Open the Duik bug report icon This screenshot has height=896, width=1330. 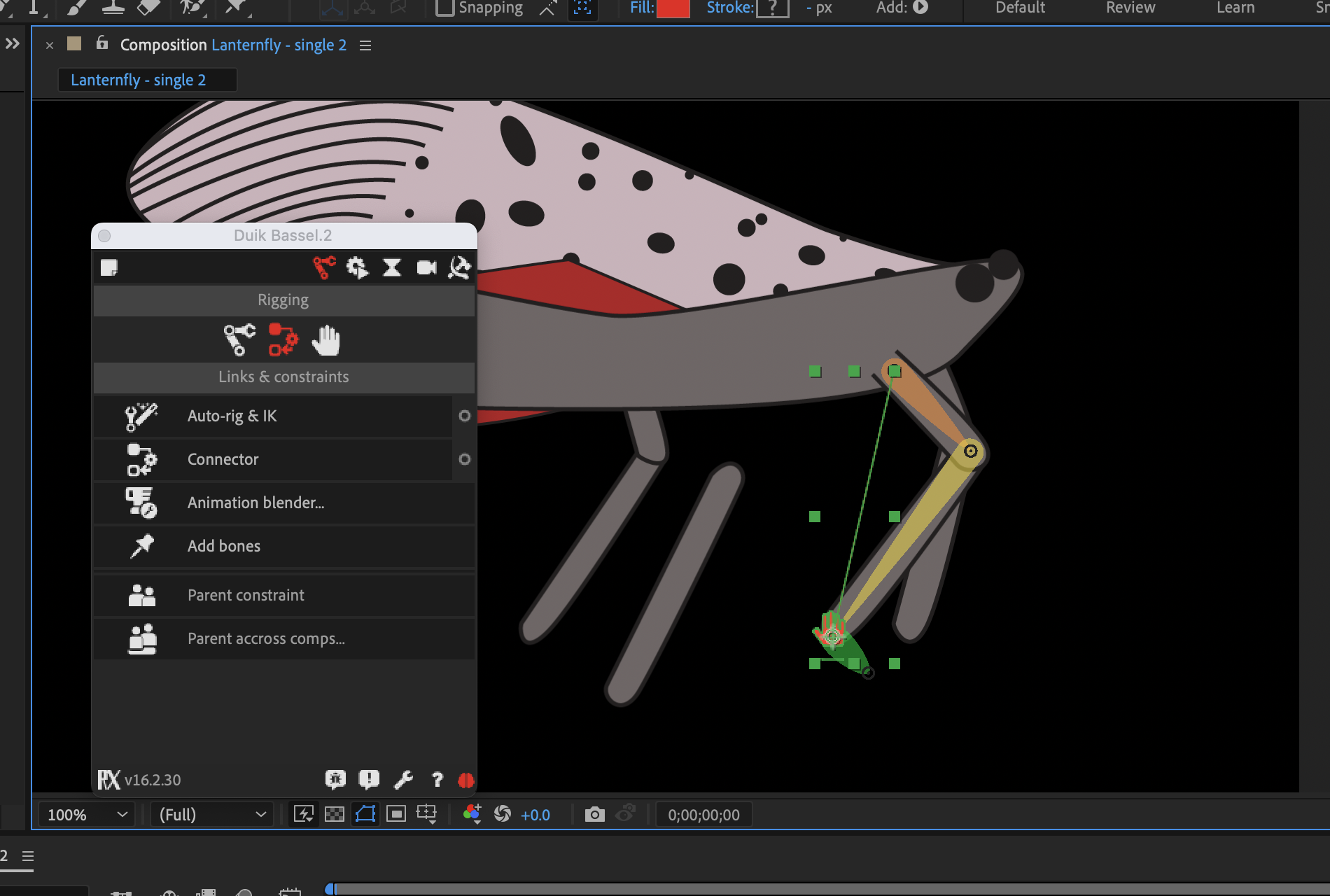point(335,780)
